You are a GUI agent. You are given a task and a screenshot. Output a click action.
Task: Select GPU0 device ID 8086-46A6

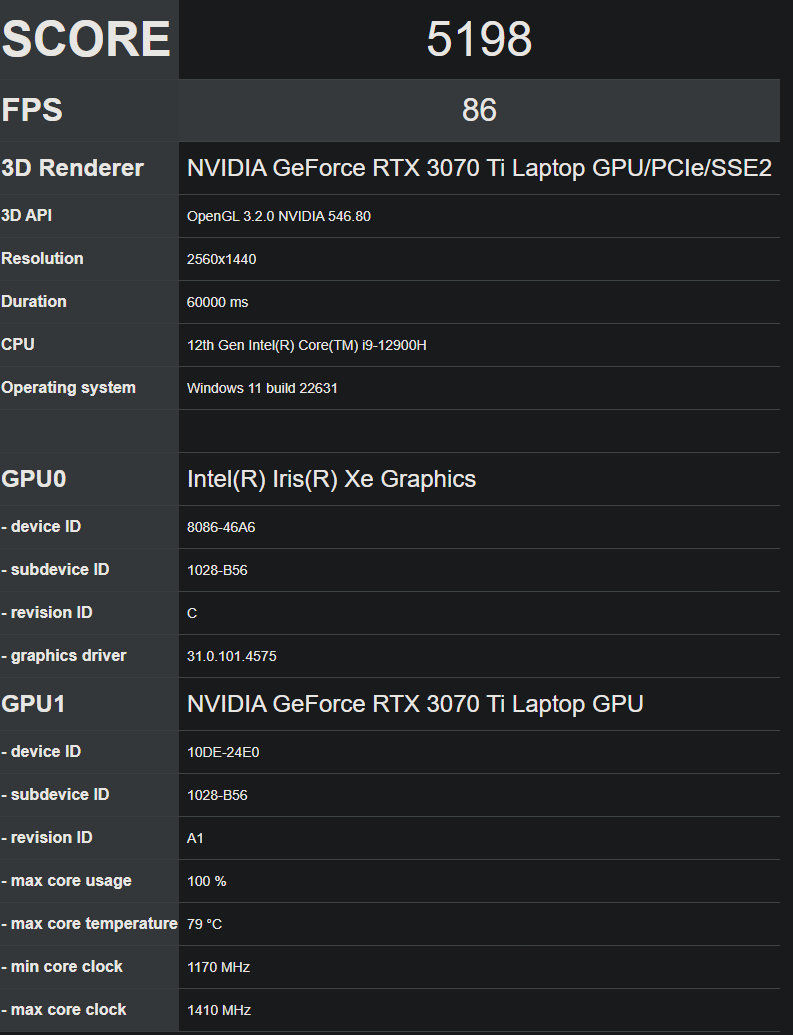click(x=221, y=527)
